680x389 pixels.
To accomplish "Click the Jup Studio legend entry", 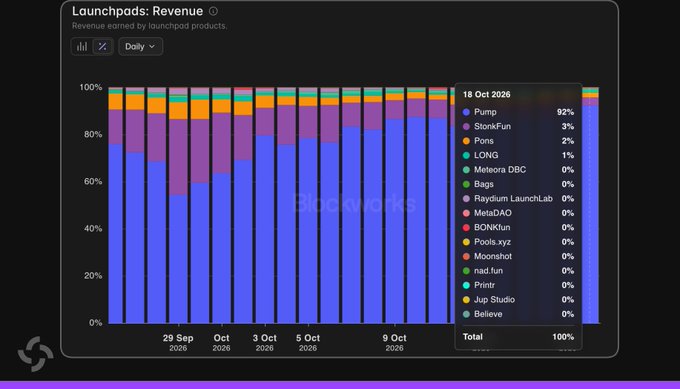I will coord(518,300).
